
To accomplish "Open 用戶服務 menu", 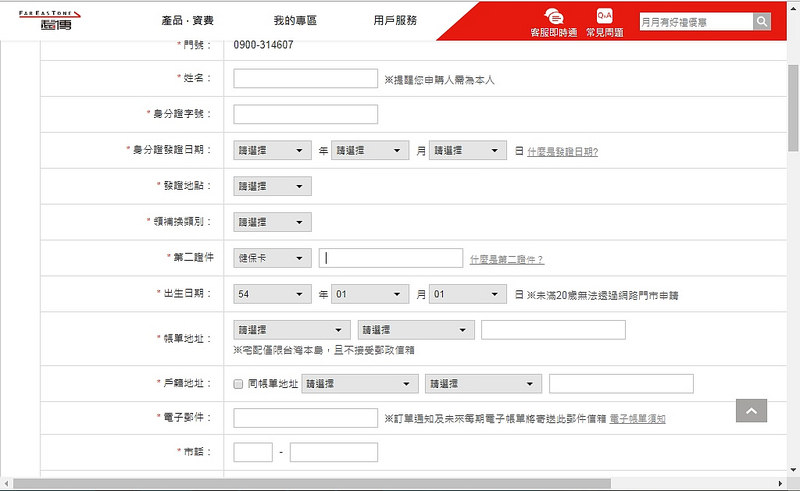I will click(x=394, y=20).
